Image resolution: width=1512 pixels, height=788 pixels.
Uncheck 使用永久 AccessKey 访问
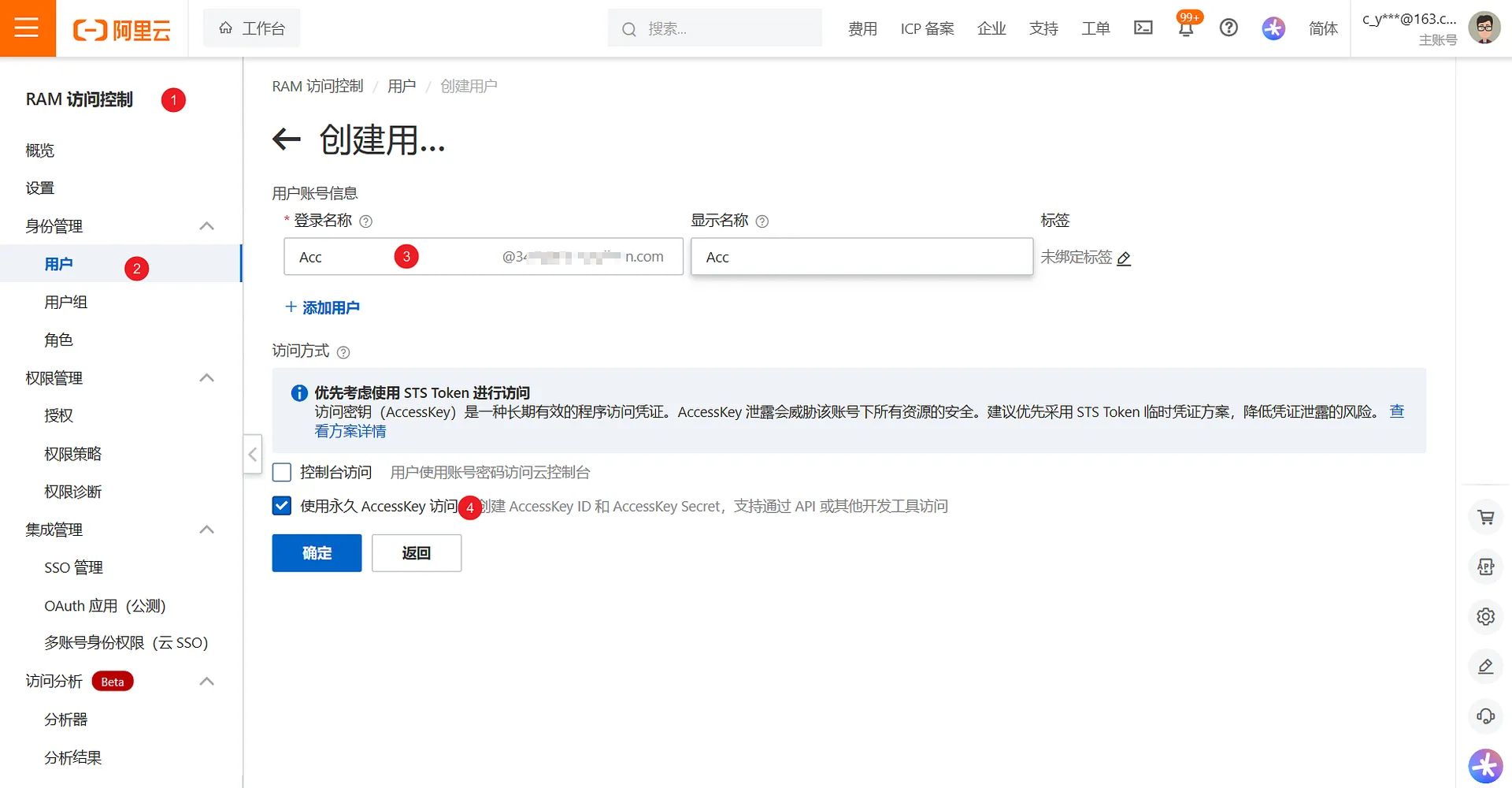click(281, 505)
